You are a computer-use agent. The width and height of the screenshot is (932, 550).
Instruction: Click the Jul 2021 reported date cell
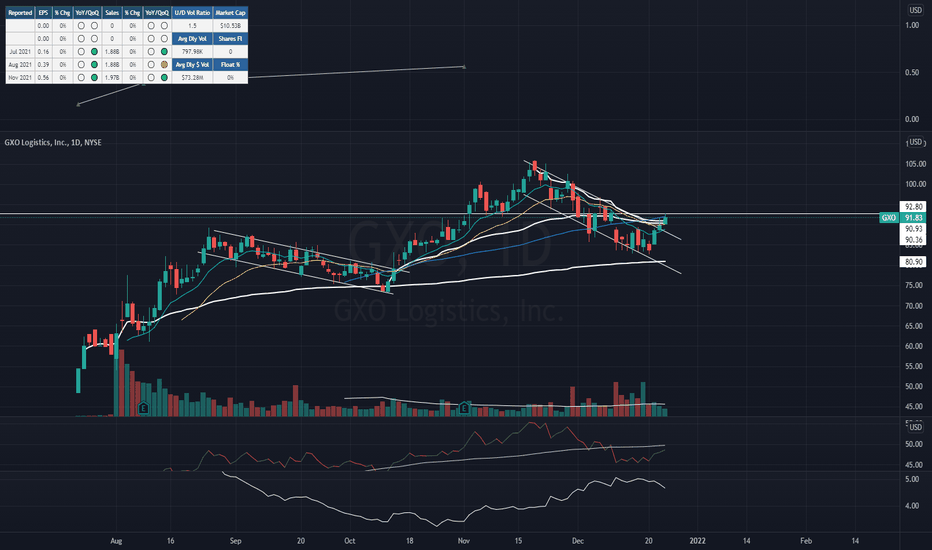pos(20,52)
